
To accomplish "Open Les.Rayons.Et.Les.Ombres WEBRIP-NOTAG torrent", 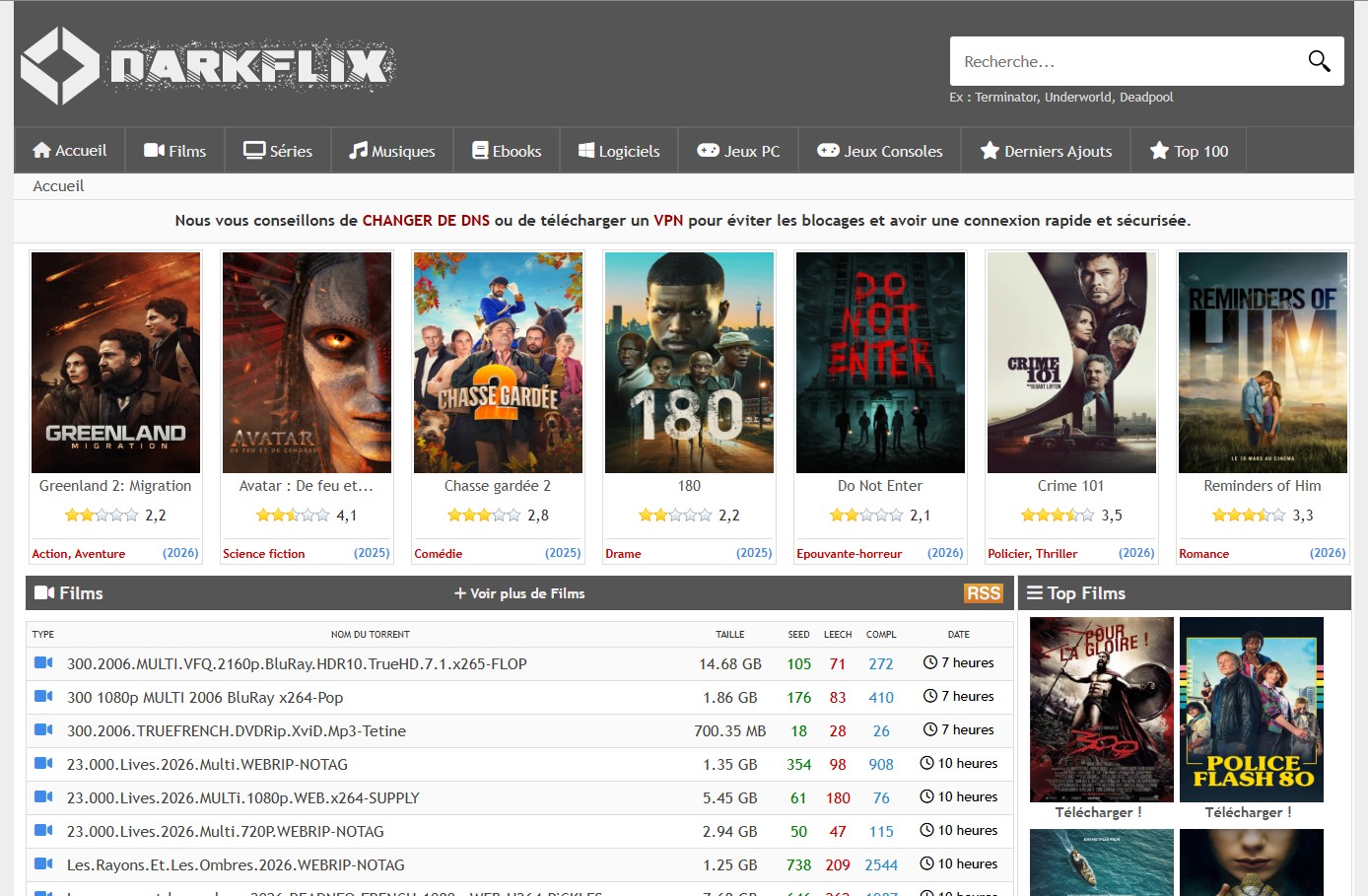I will (x=236, y=865).
